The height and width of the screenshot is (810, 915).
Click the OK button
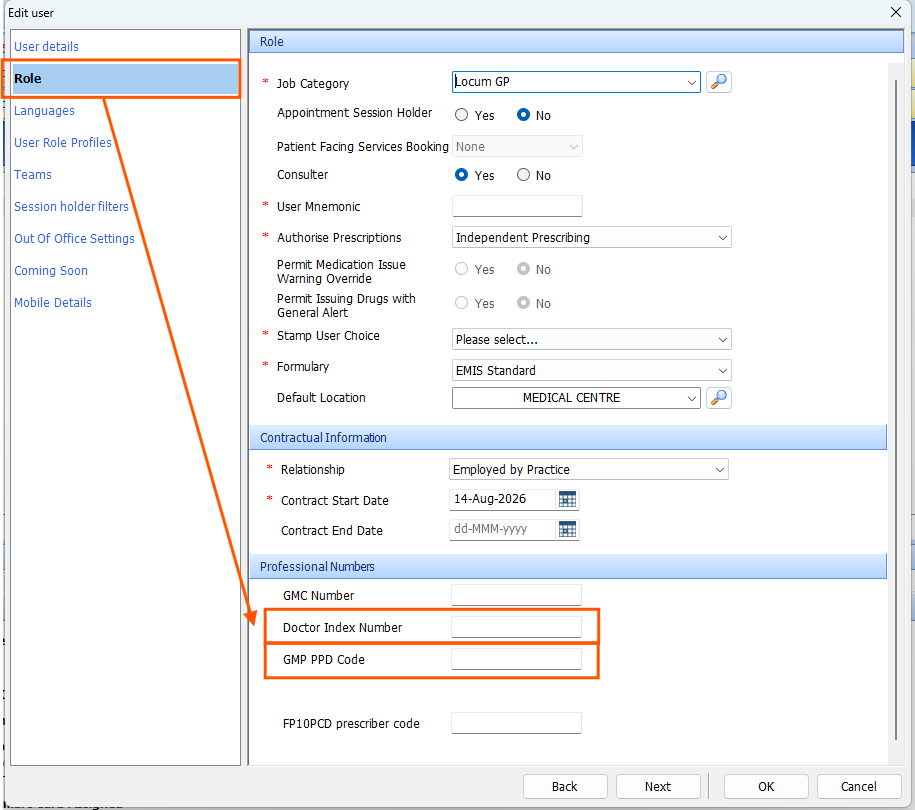point(766,787)
